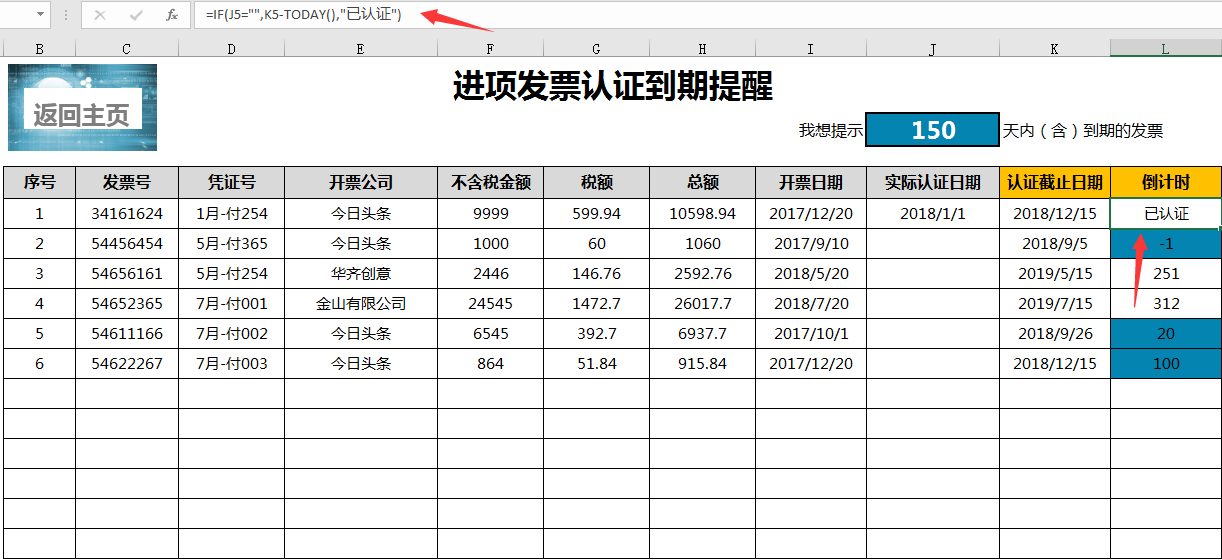Select column header C

(127, 48)
